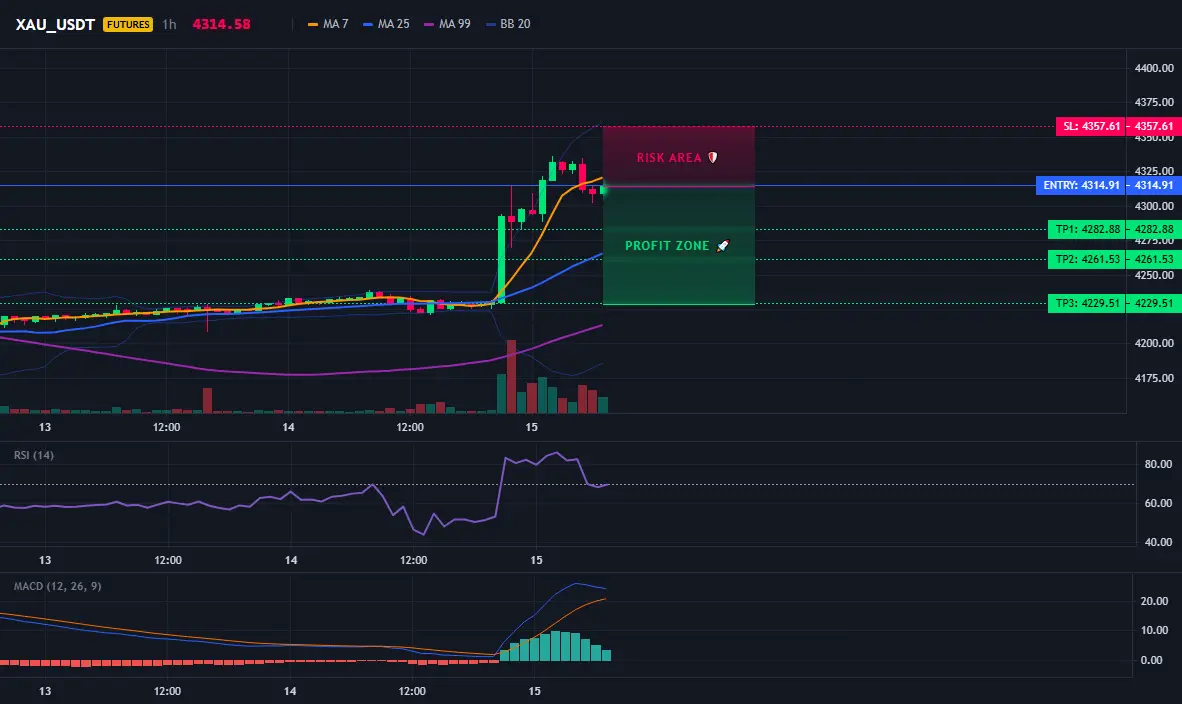Toggle the MA 99 legend entry

coord(447,24)
